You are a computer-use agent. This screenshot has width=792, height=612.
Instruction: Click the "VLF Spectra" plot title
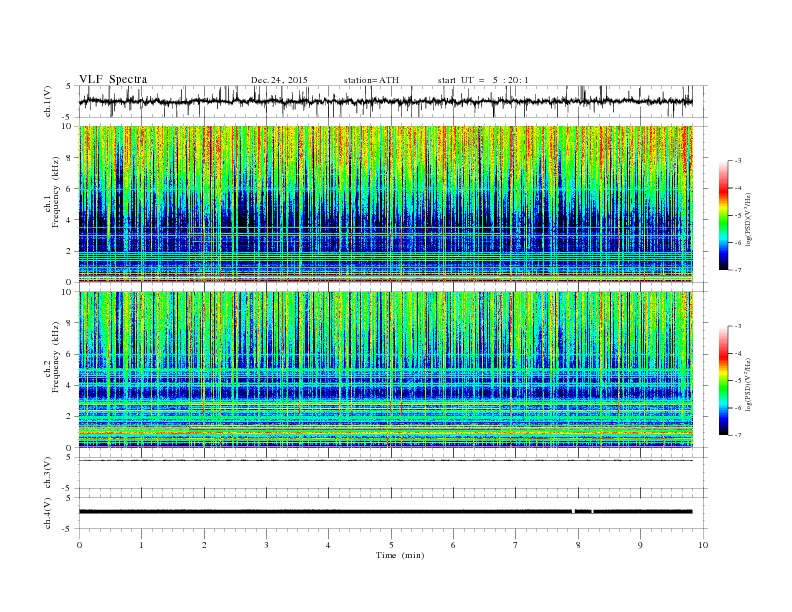coord(113,79)
